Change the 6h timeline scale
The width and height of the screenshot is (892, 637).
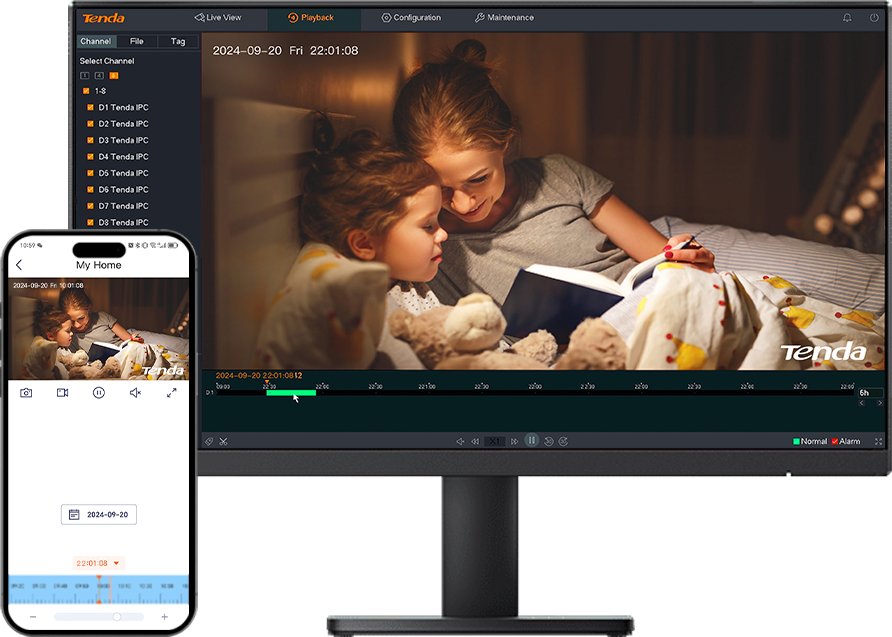(x=870, y=392)
